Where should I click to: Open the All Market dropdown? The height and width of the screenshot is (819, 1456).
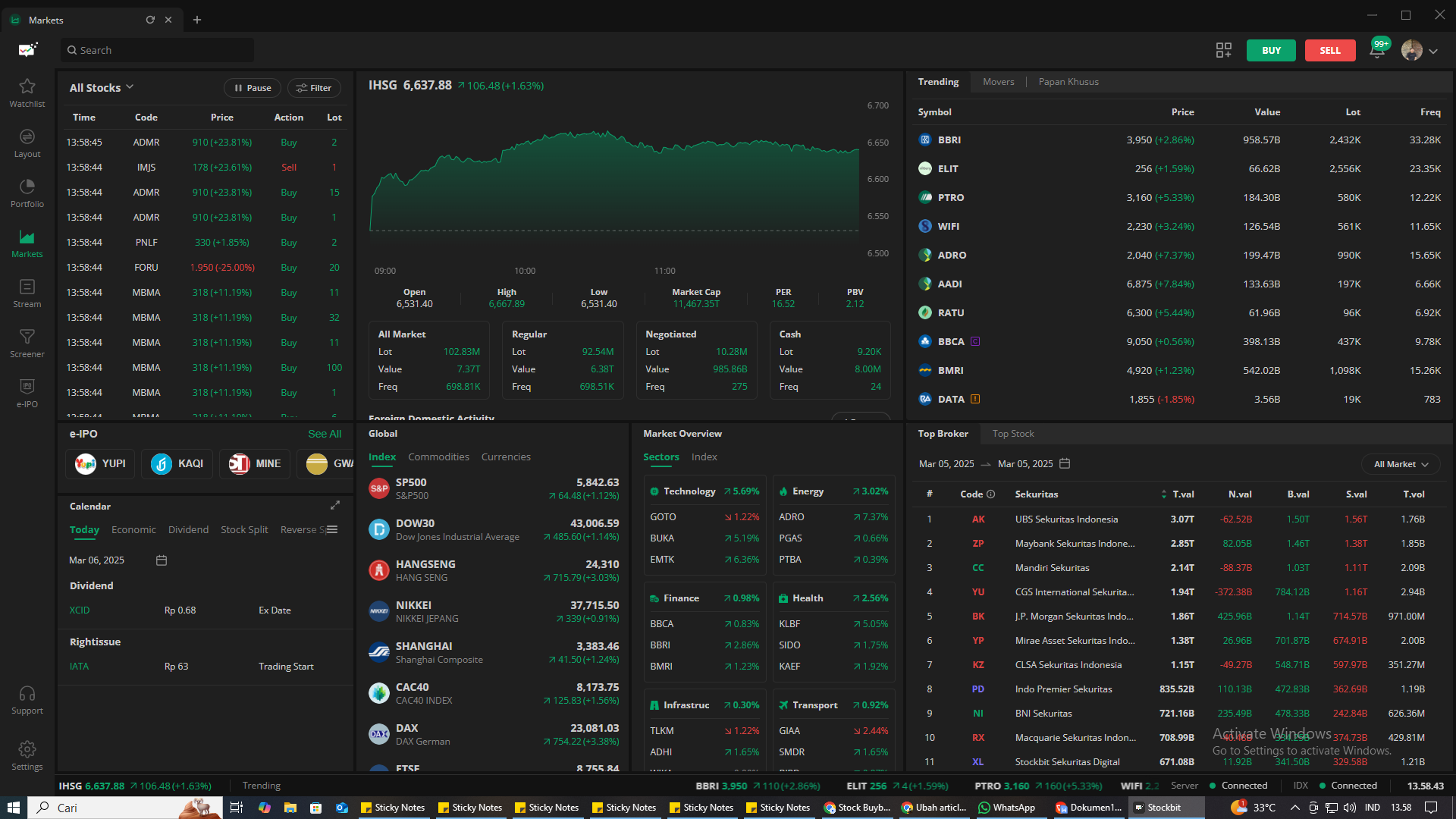tap(1401, 464)
